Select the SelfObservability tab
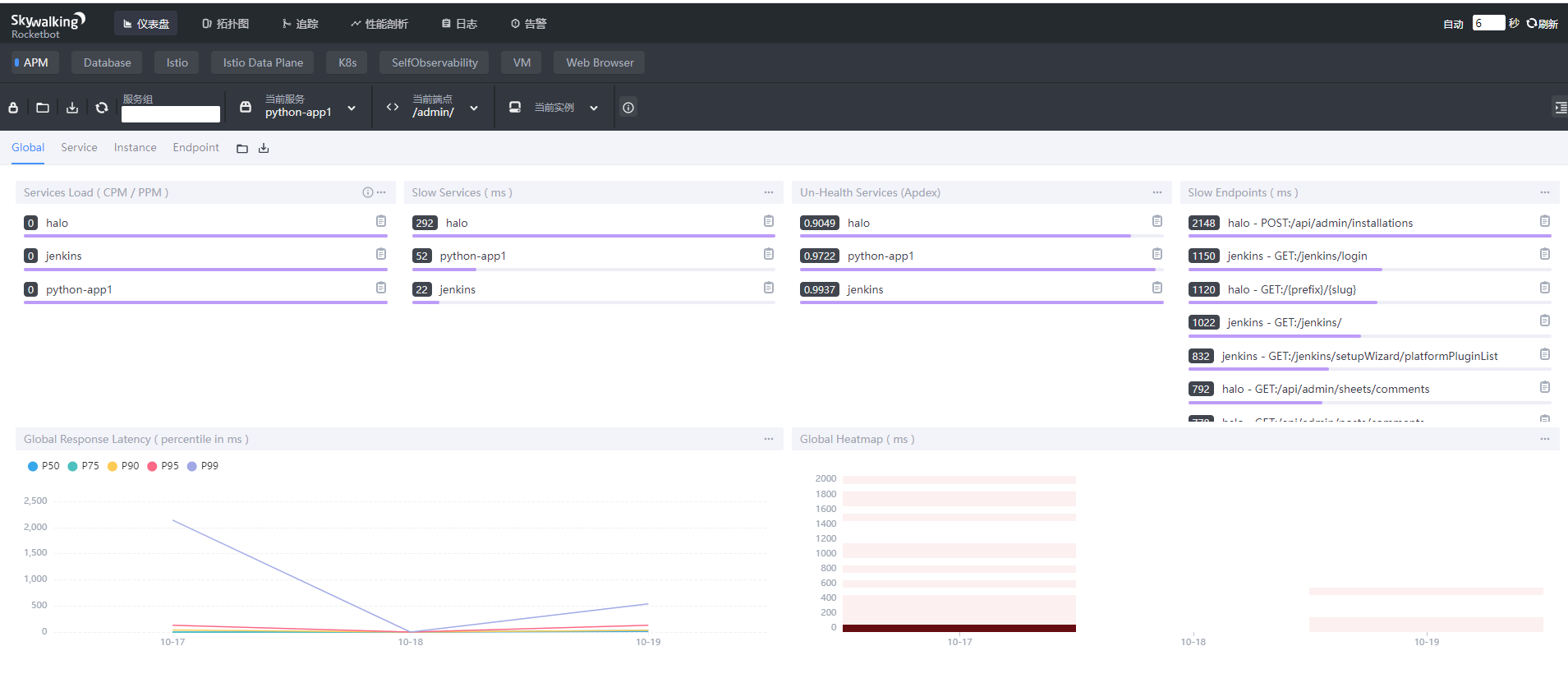 [x=435, y=62]
